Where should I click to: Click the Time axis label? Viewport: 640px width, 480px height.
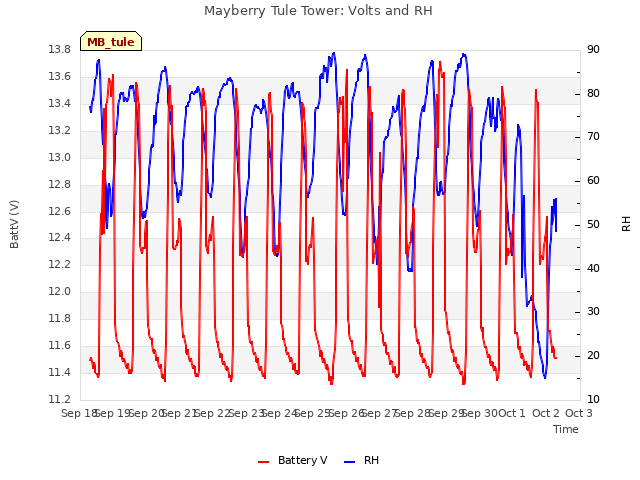[566, 429]
